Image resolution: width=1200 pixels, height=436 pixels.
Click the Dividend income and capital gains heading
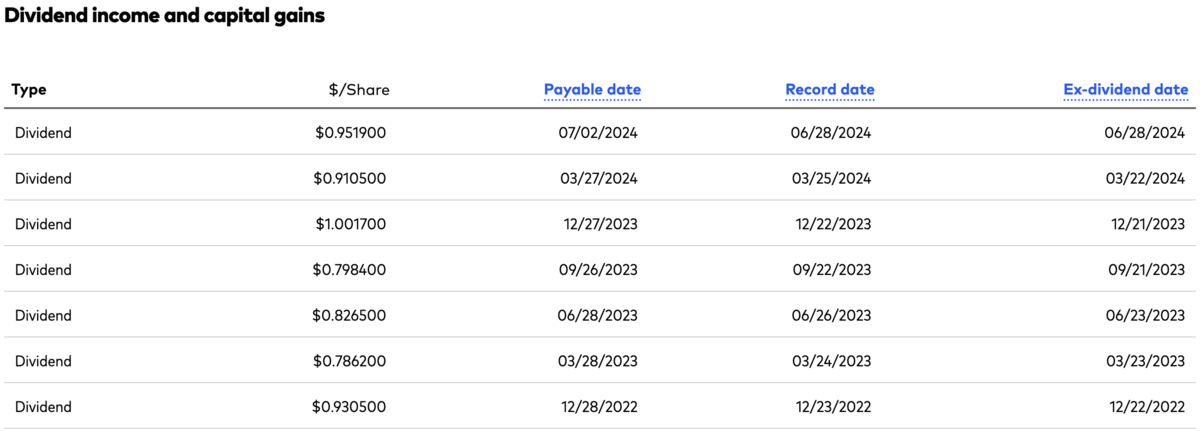click(x=165, y=16)
